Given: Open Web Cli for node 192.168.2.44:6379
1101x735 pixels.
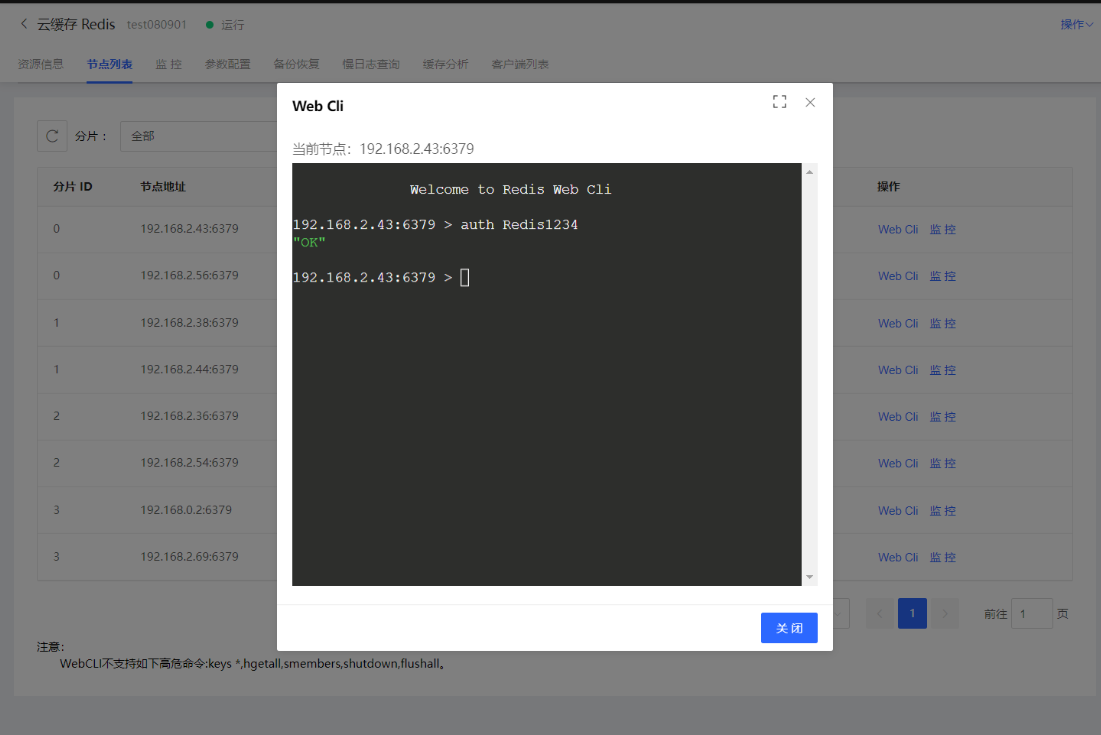Looking at the screenshot, I should click(897, 370).
